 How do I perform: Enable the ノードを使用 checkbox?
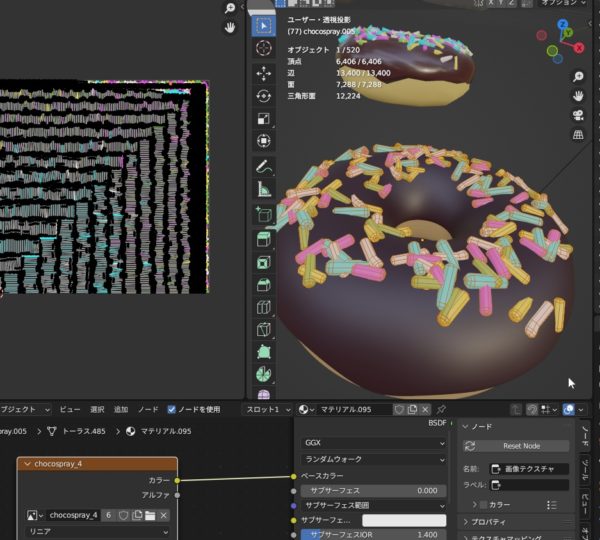click(172, 409)
